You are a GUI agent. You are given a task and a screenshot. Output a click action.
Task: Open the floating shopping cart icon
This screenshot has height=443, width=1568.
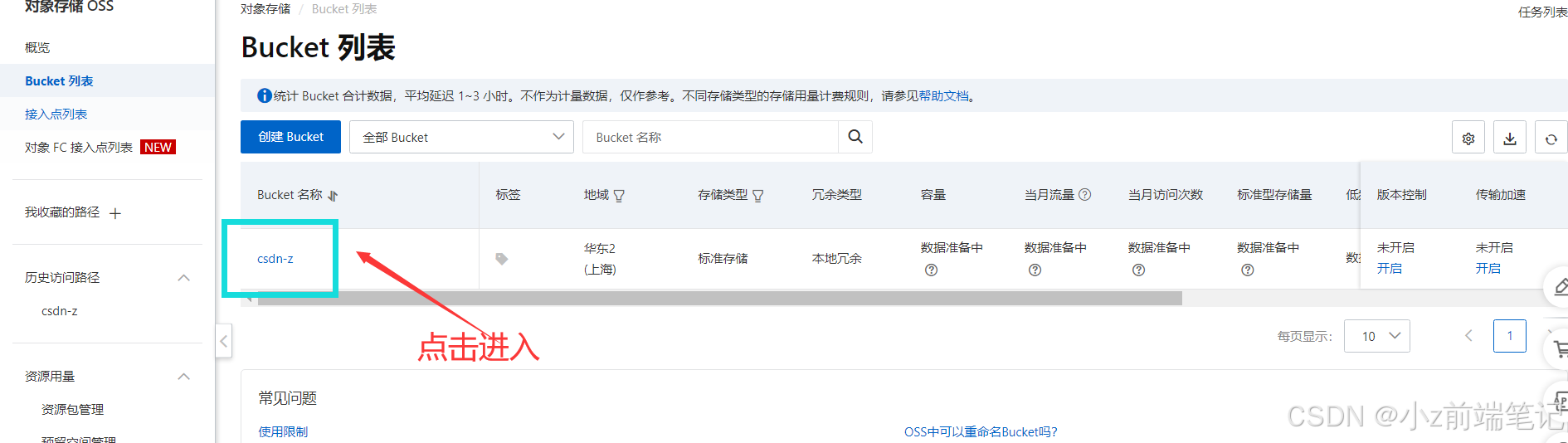click(1561, 349)
